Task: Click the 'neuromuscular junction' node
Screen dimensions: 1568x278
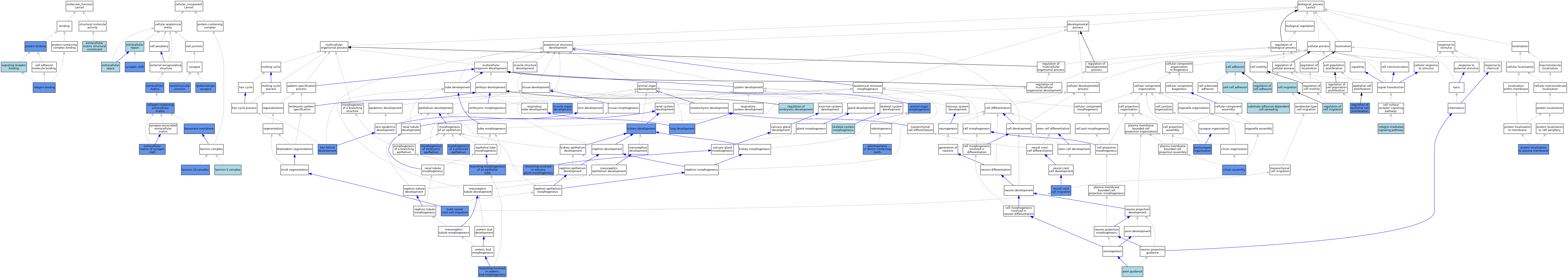Action: click(180, 88)
